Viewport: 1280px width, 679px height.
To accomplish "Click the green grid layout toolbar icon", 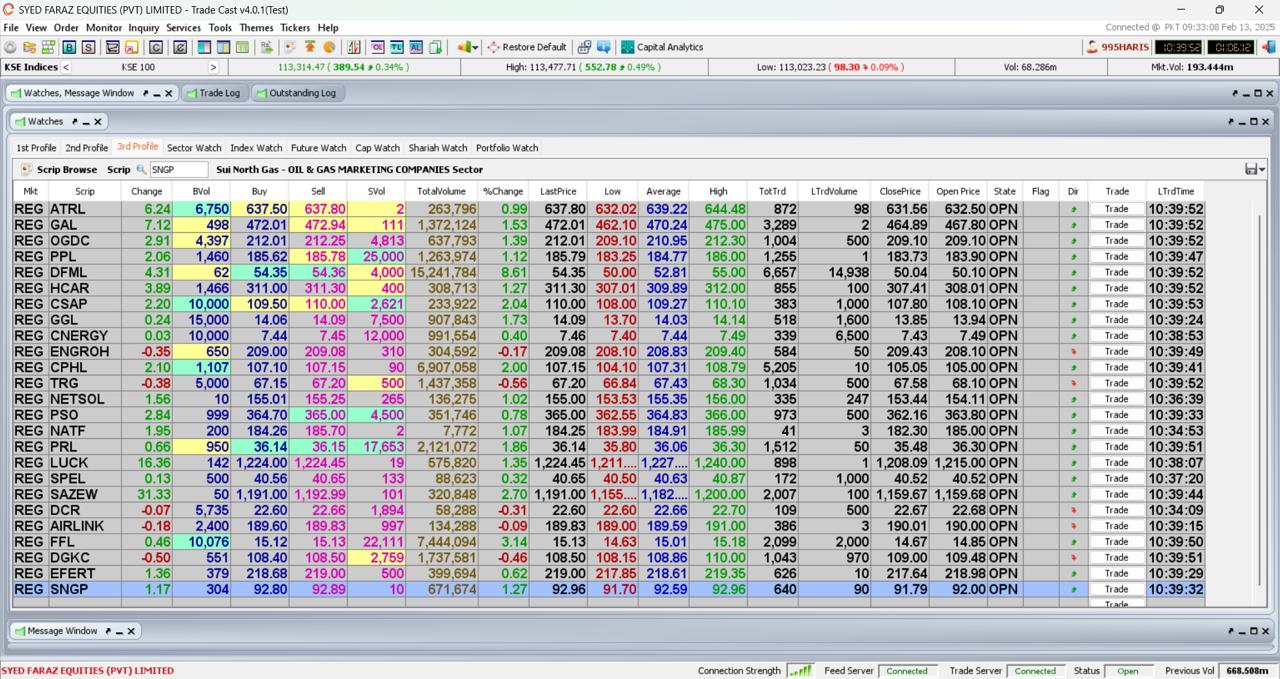I will [x=48, y=47].
